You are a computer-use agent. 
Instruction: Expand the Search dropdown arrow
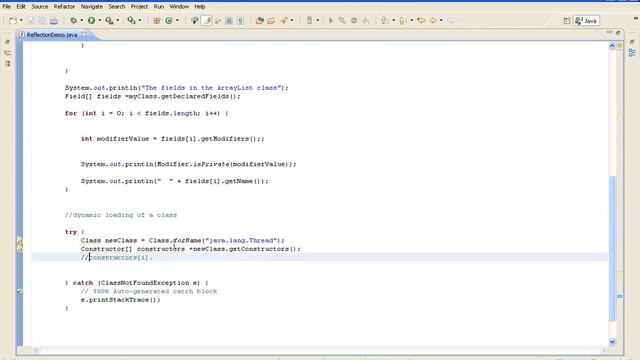point(140,20)
